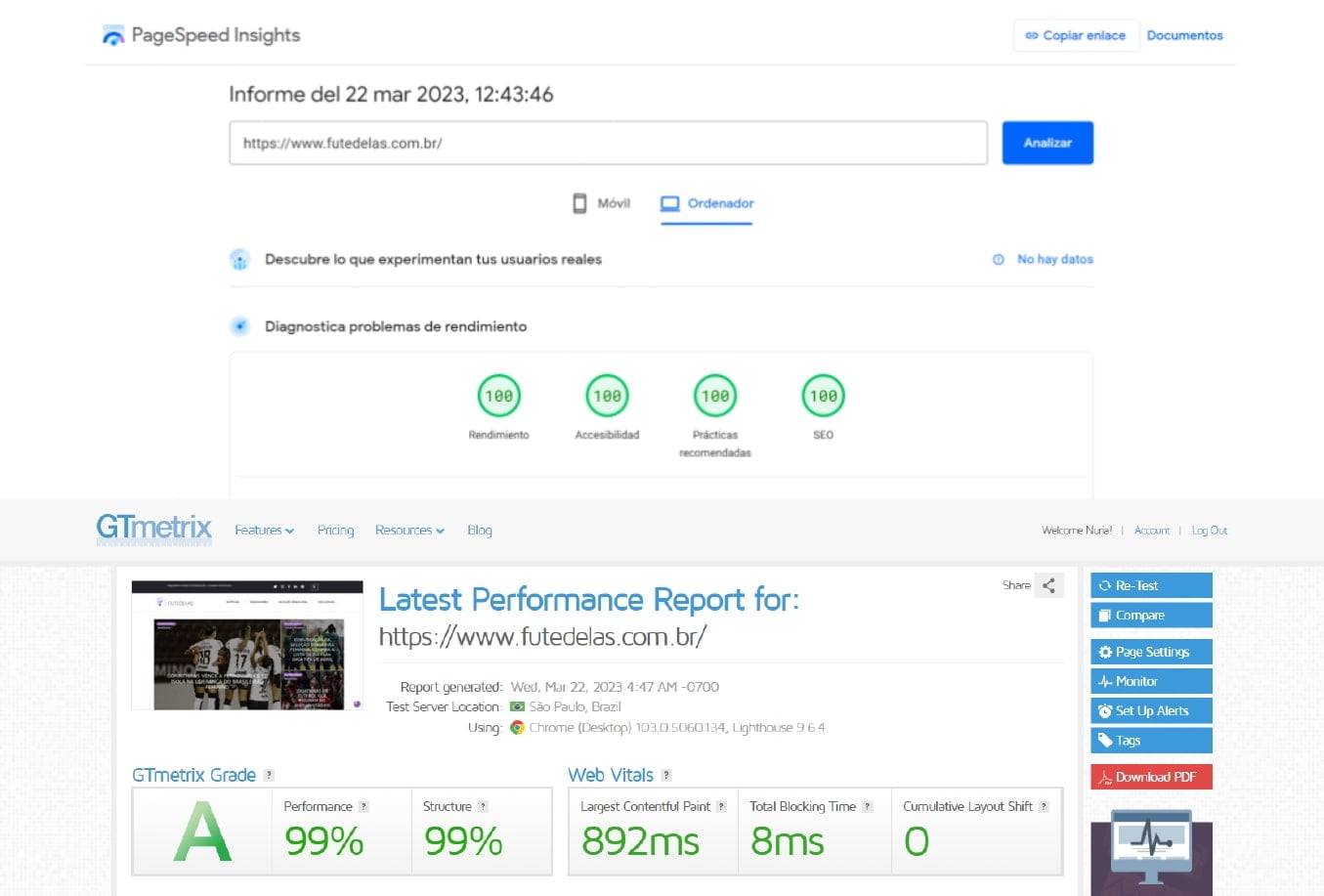
Task: Click the Log Out link
Action: point(1209,531)
